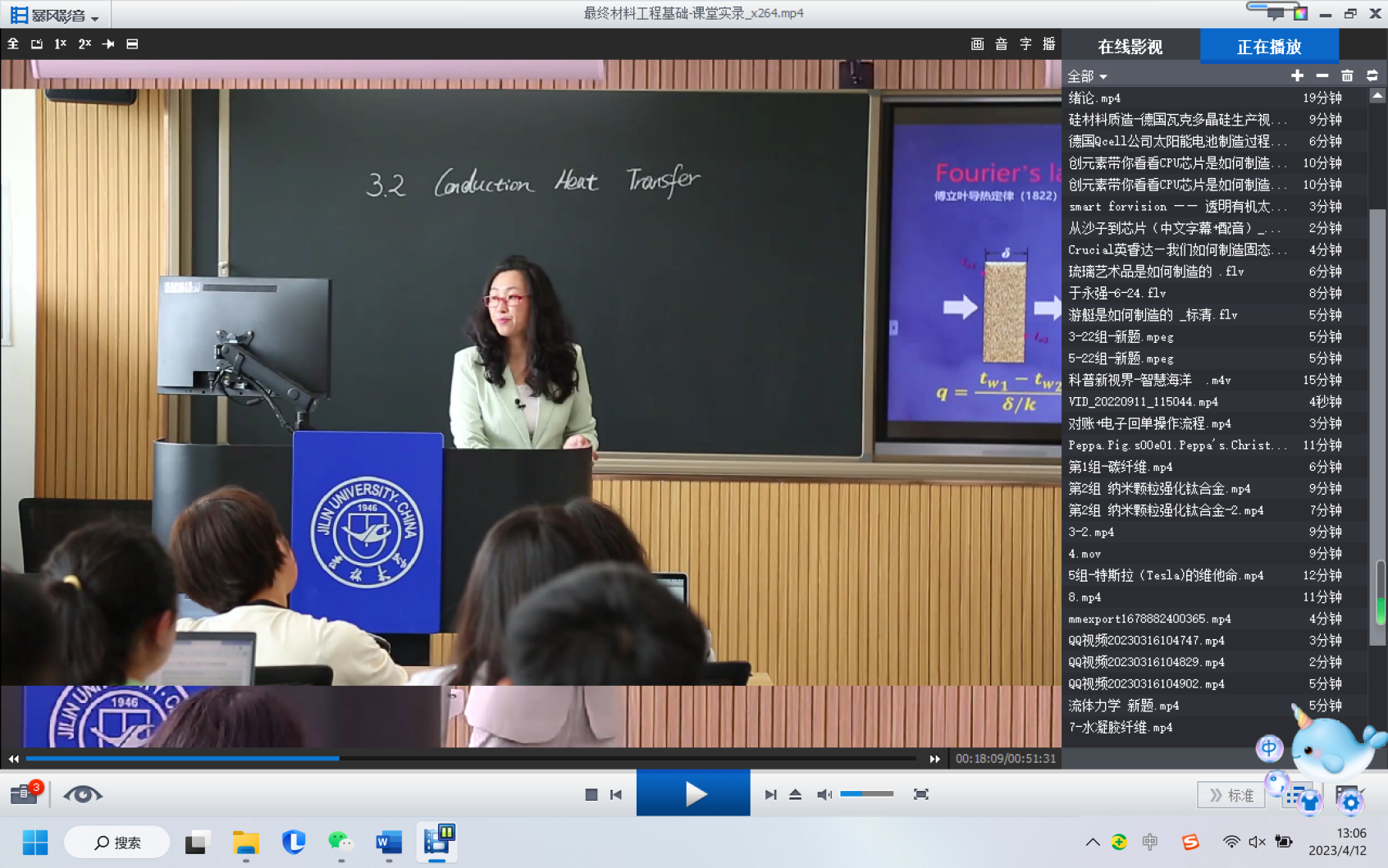Mute audio with the speaker icon
The width and height of the screenshot is (1388, 868).
click(824, 794)
